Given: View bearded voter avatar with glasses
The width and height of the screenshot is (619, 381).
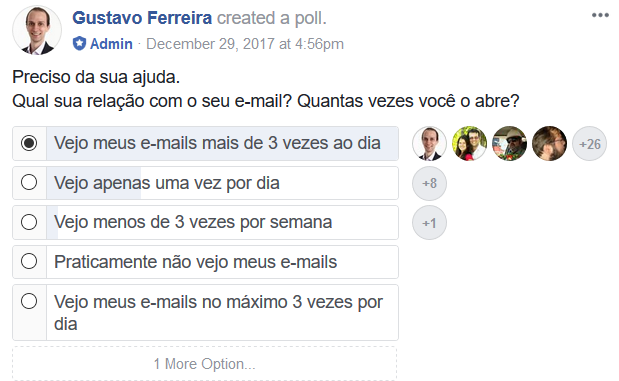Looking at the screenshot, I should tap(549, 144).
